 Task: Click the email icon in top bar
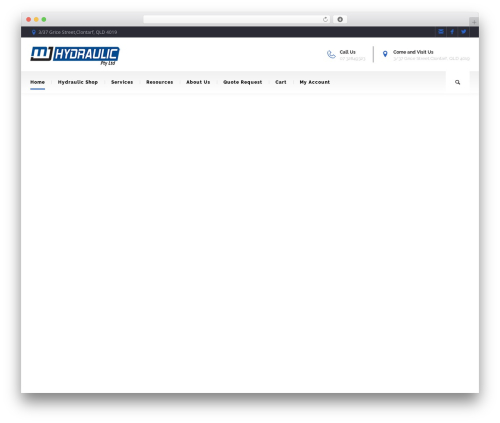point(441,32)
